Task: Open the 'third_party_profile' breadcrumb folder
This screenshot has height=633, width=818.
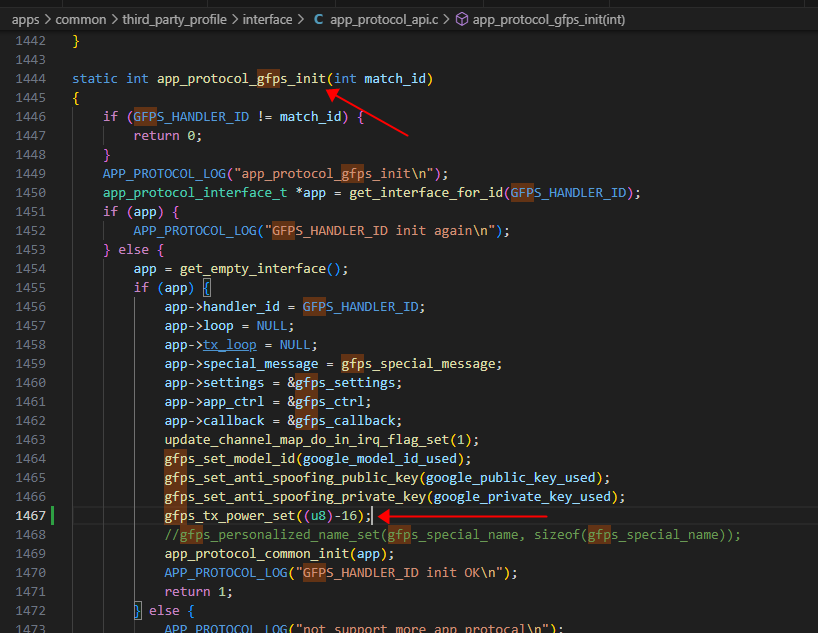Action: point(175,20)
